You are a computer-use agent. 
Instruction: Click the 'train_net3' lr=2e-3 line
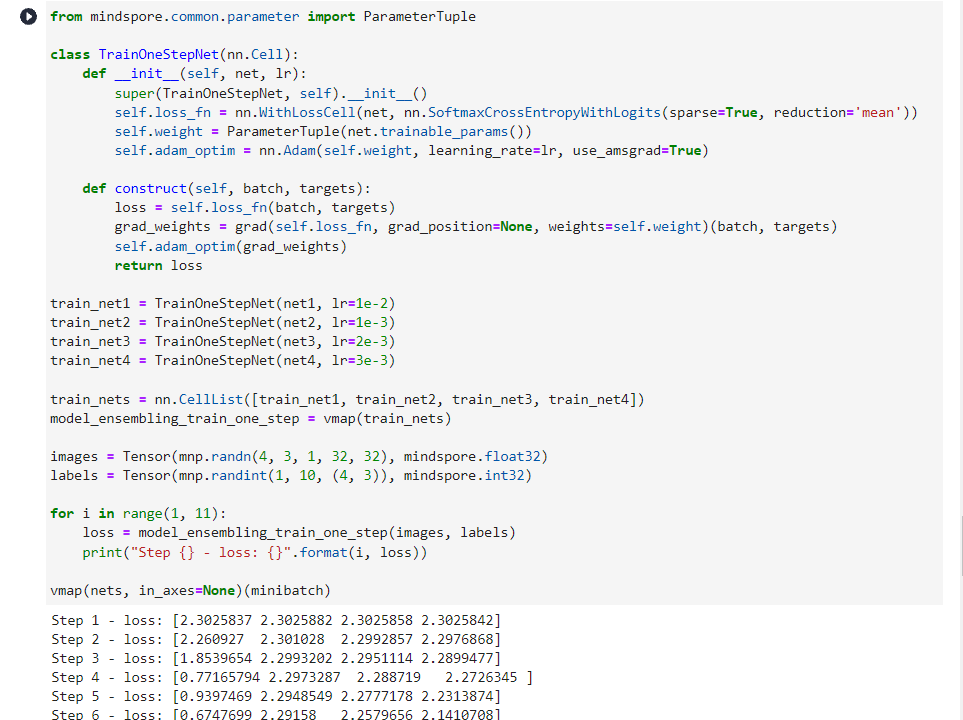click(x=223, y=342)
